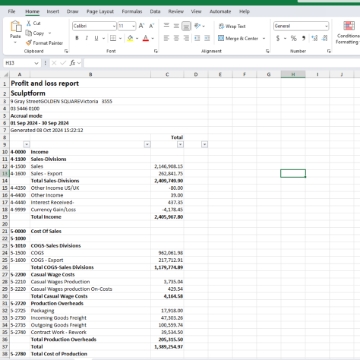The width and height of the screenshot is (360, 360).
Task: Open the Number dialog launcher
Action: 329,51
